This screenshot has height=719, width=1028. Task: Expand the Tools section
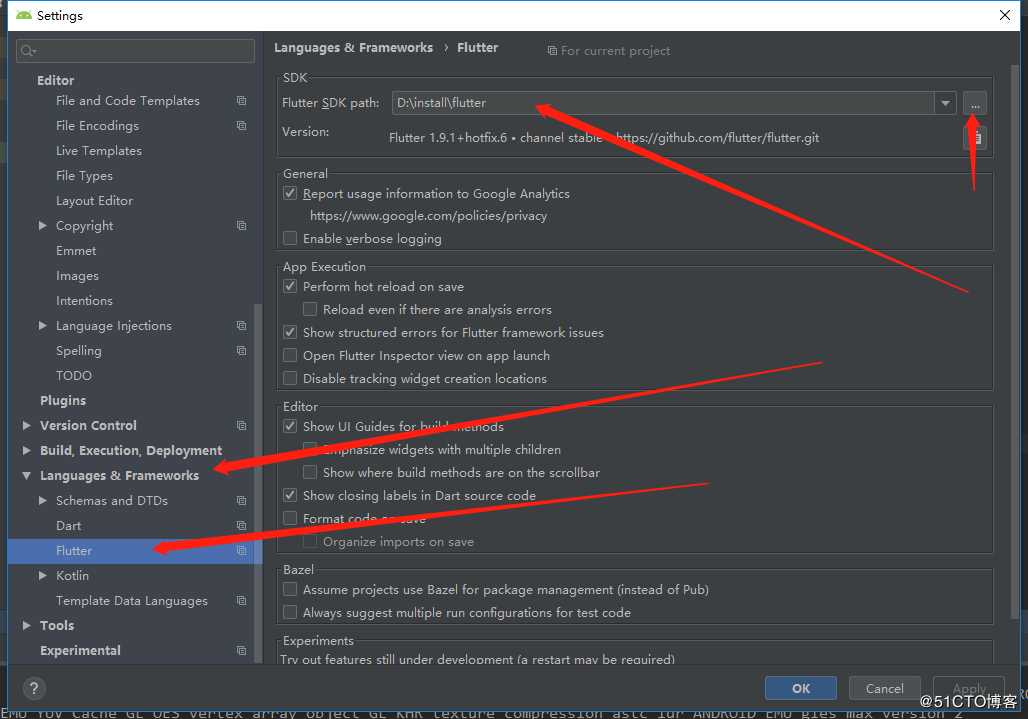(x=27, y=625)
